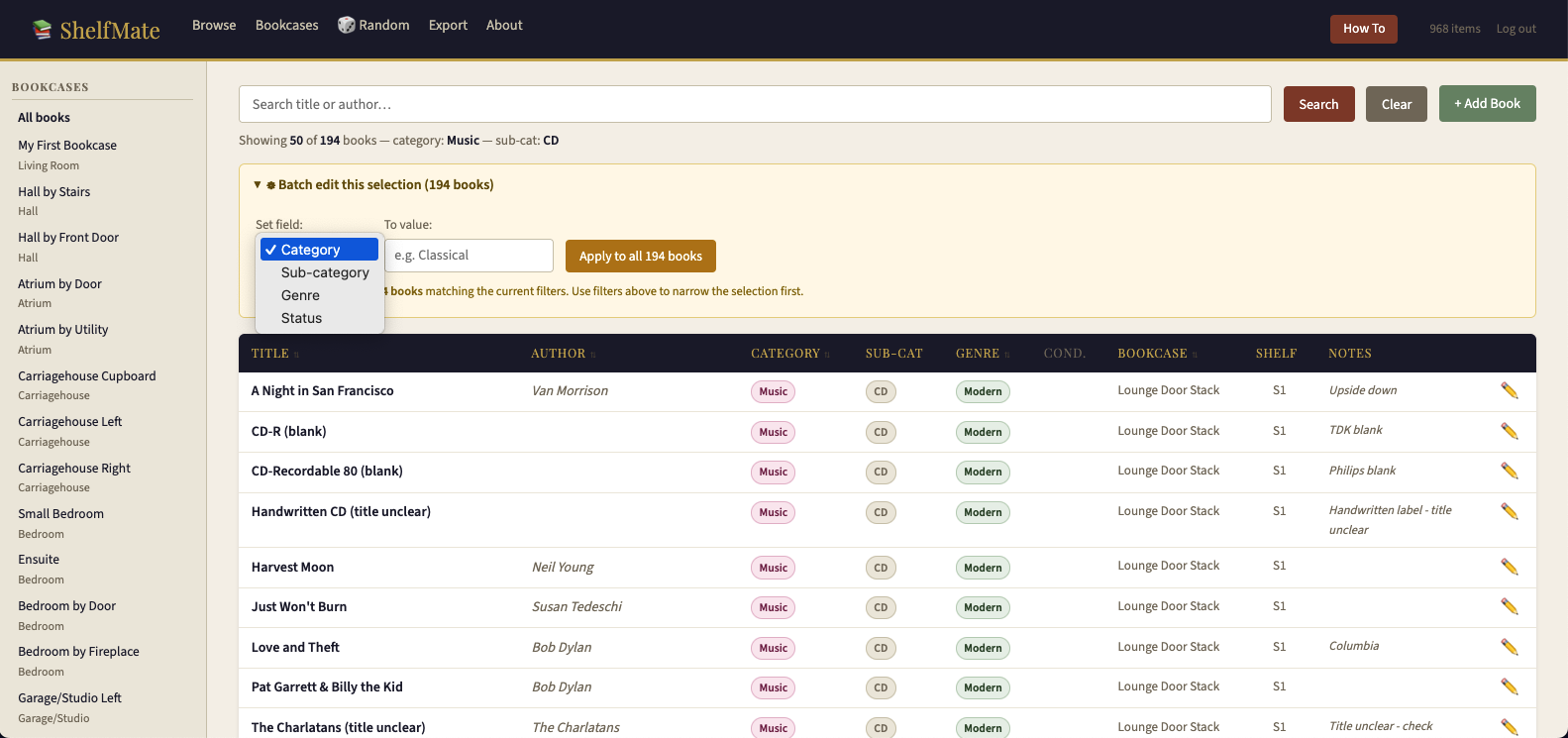Click author Van Morrison
This screenshot has width=1568, height=738.
[x=570, y=390]
